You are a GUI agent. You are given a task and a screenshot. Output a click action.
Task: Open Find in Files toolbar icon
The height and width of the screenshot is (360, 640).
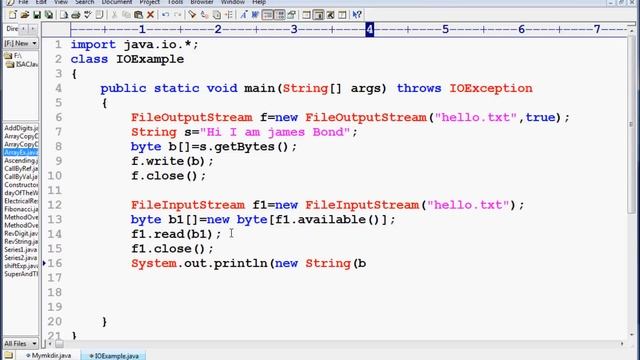click(217, 15)
